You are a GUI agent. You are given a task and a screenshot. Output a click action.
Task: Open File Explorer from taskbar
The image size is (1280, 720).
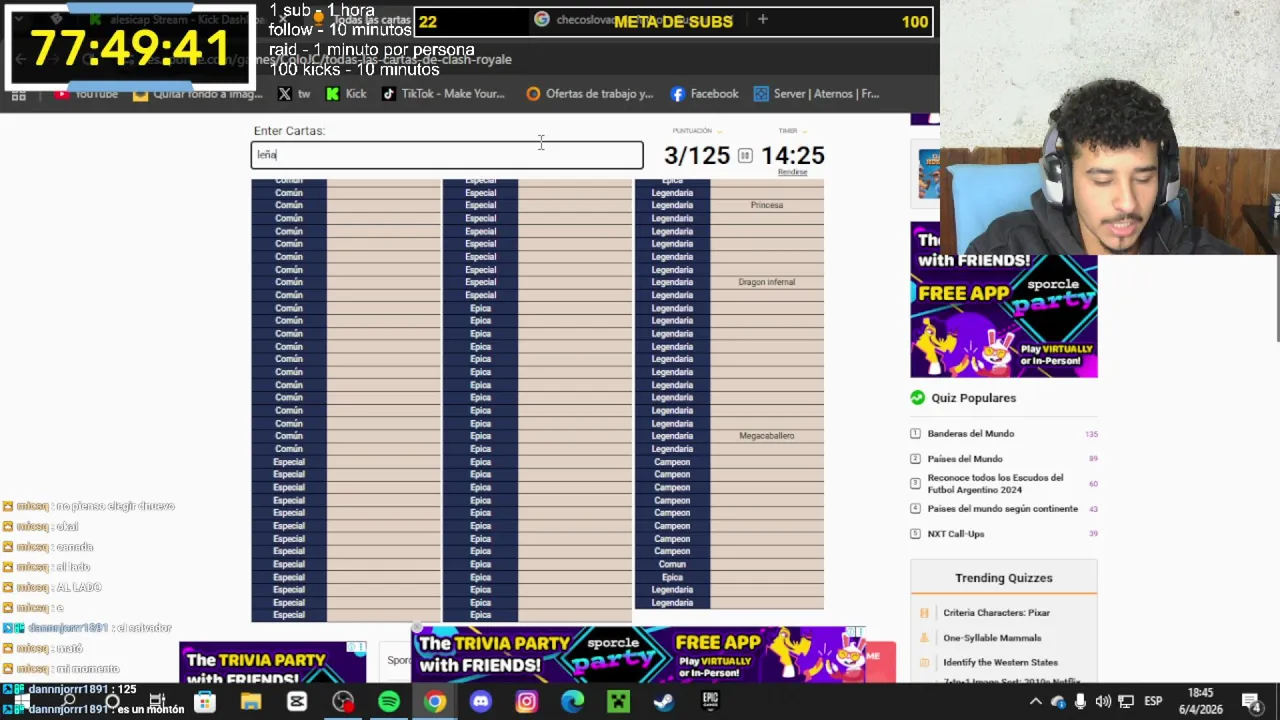250,702
